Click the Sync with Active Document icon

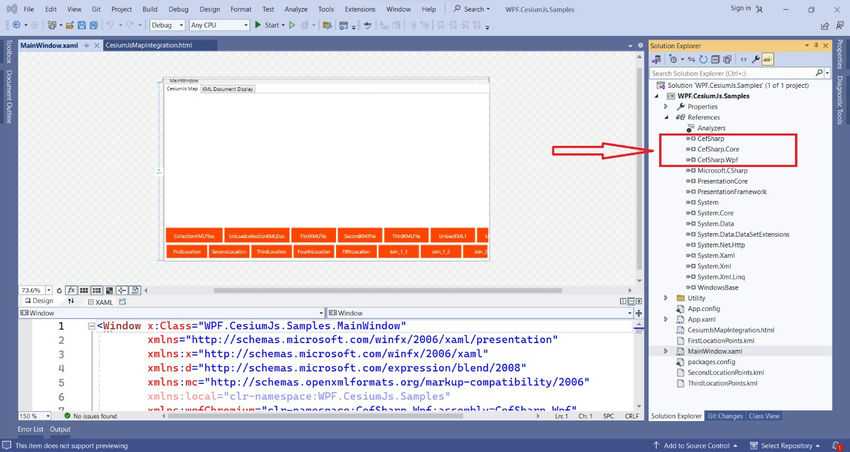[x=691, y=60]
